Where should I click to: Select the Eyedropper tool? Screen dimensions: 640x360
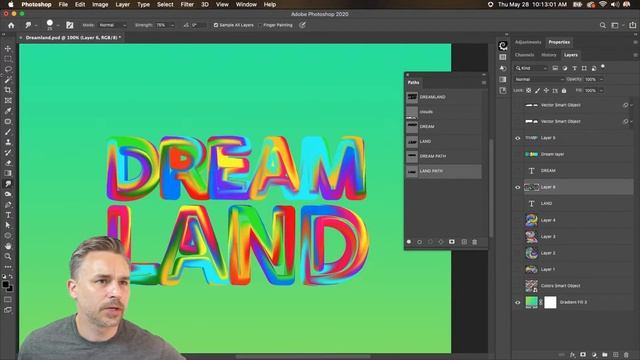click(8, 111)
